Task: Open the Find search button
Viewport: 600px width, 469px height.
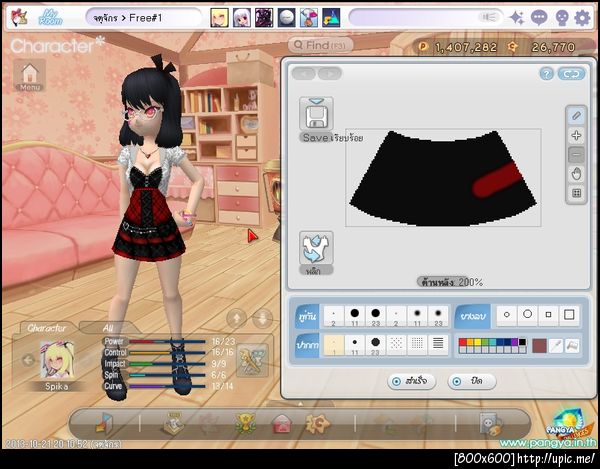Action: point(320,46)
